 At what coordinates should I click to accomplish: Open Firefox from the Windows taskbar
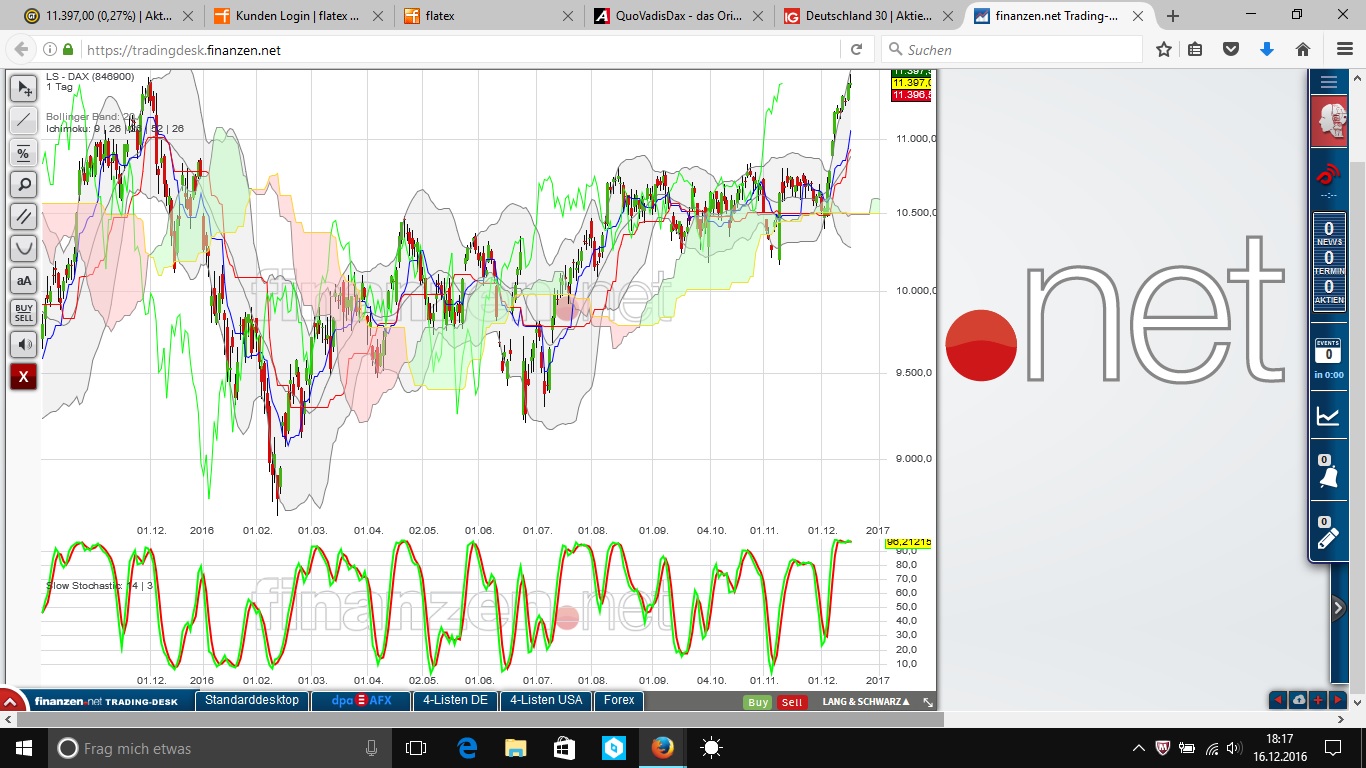pyautogui.click(x=662, y=748)
